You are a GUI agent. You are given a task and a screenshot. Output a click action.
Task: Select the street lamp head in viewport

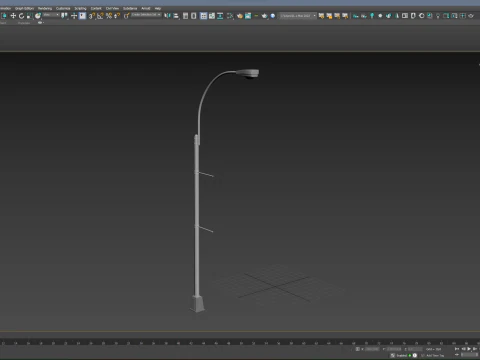click(x=248, y=73)
